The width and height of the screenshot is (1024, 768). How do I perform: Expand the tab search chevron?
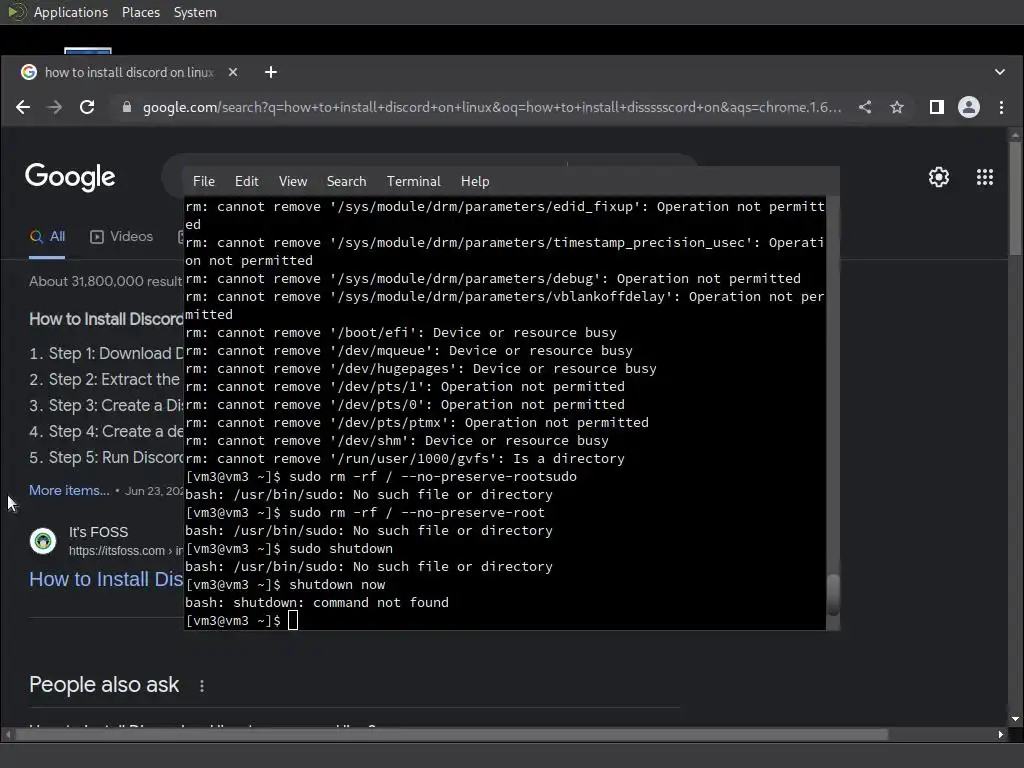[999, 72]
